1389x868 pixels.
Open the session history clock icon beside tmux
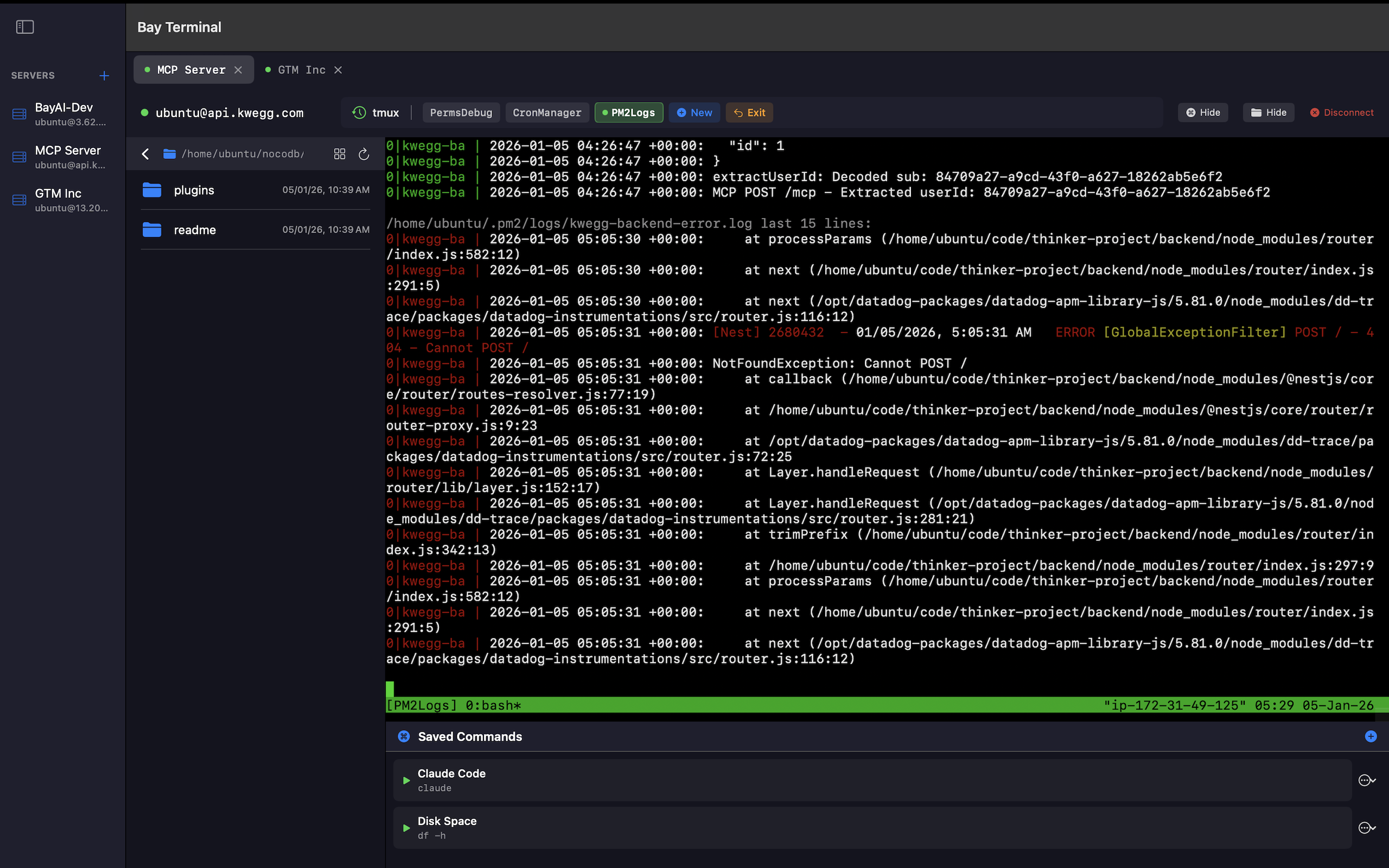(x=359, y=112)
